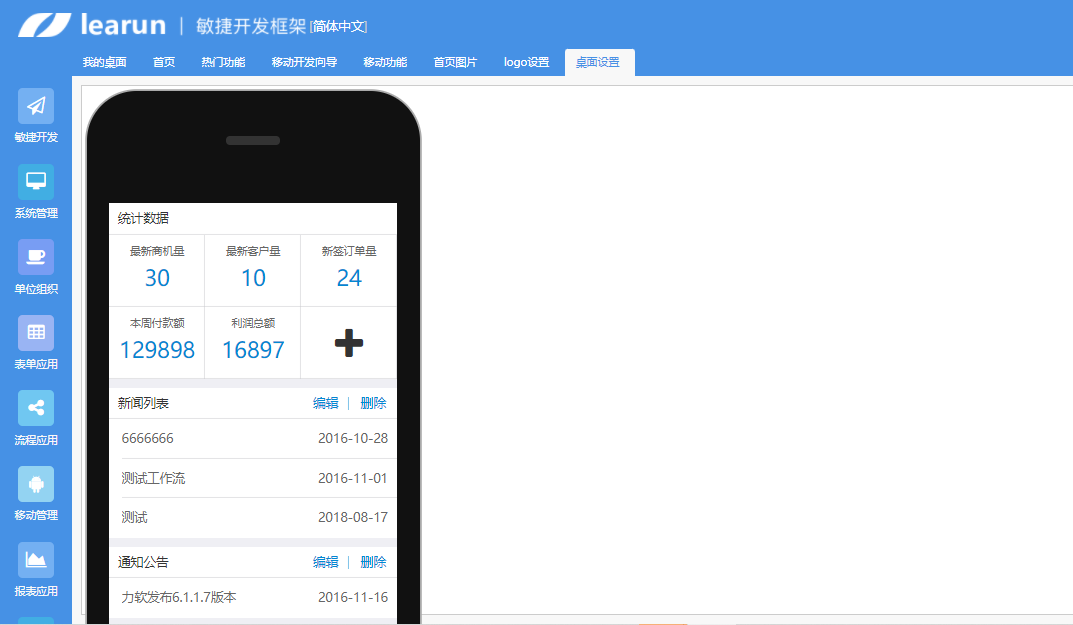Click the news item 测试工作流

[x=153, y=478]
